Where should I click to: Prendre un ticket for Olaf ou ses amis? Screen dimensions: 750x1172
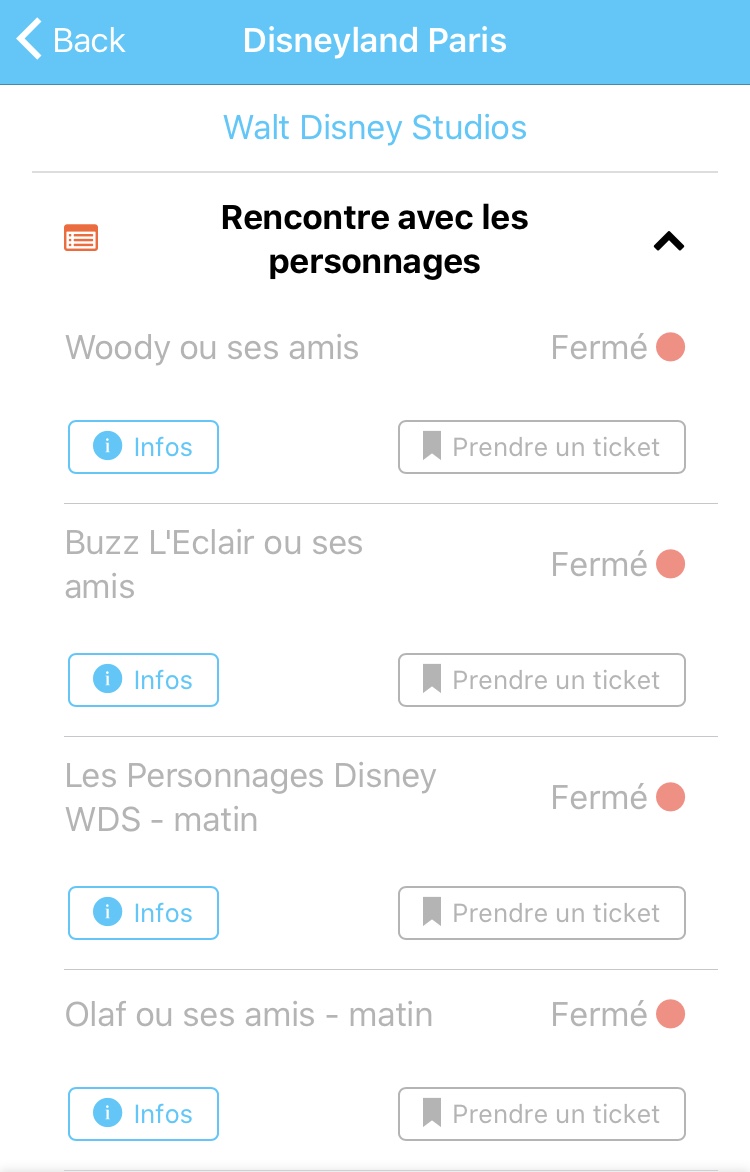click(x=541, y=1114)
